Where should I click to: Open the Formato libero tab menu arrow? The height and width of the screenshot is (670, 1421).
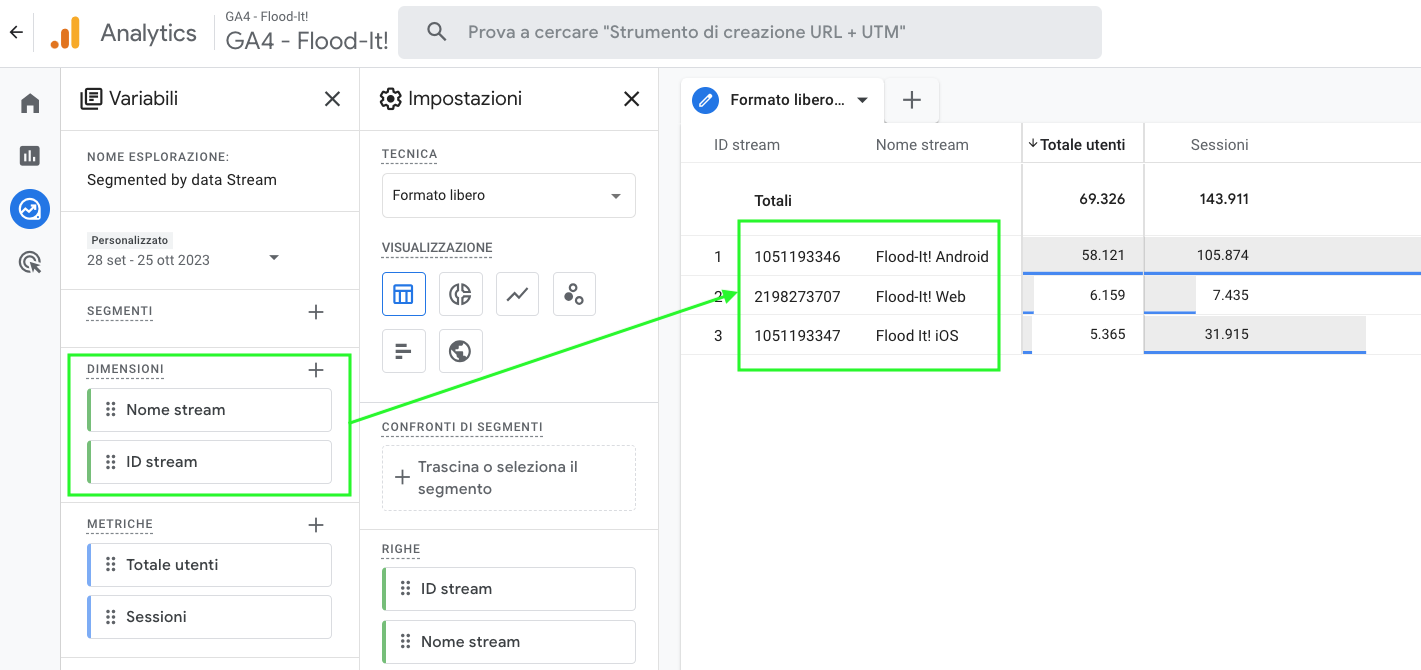pyautogui.click(x=862, y=100)
